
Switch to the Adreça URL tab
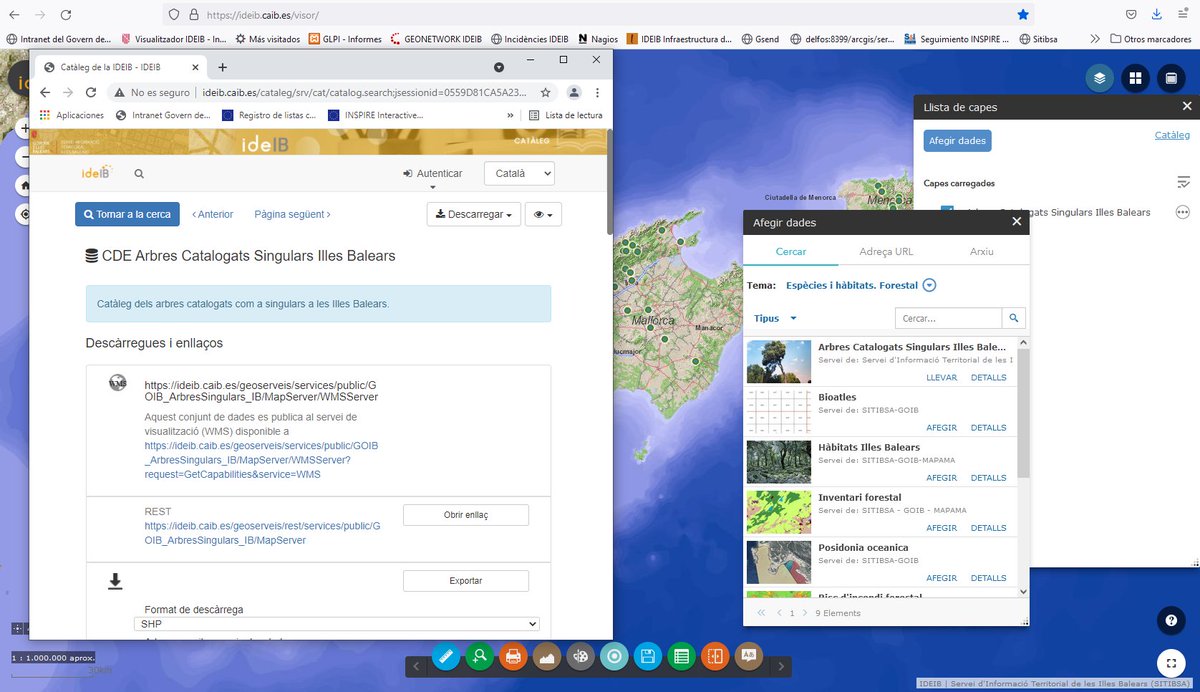886,251
